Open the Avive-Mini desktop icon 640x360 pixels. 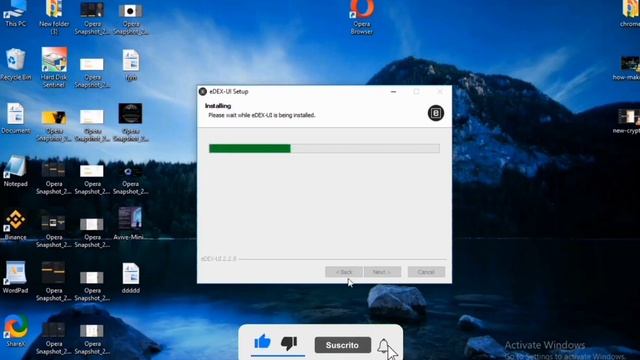pos(130,223)
